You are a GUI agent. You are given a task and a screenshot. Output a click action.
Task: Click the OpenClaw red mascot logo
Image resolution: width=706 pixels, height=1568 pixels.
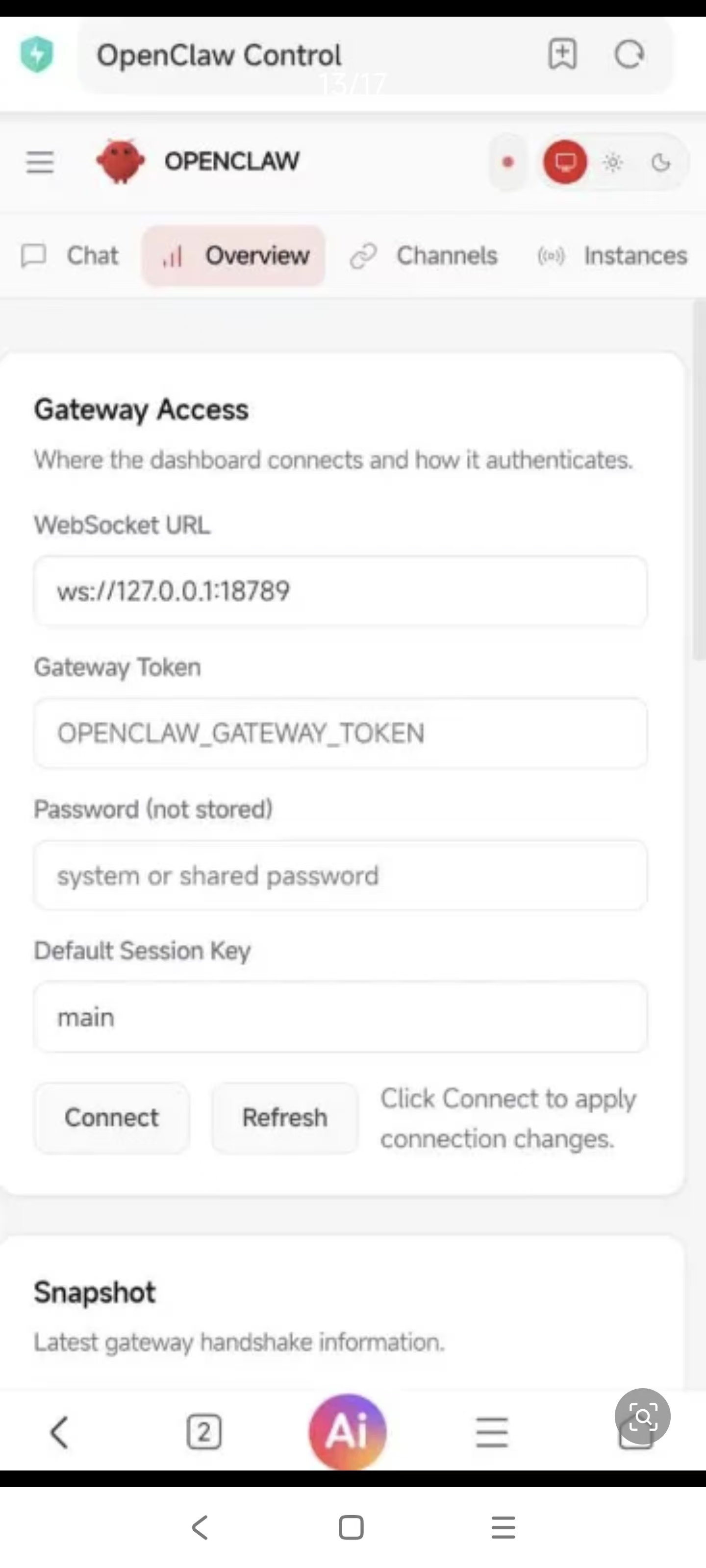(x=121, y=161)
